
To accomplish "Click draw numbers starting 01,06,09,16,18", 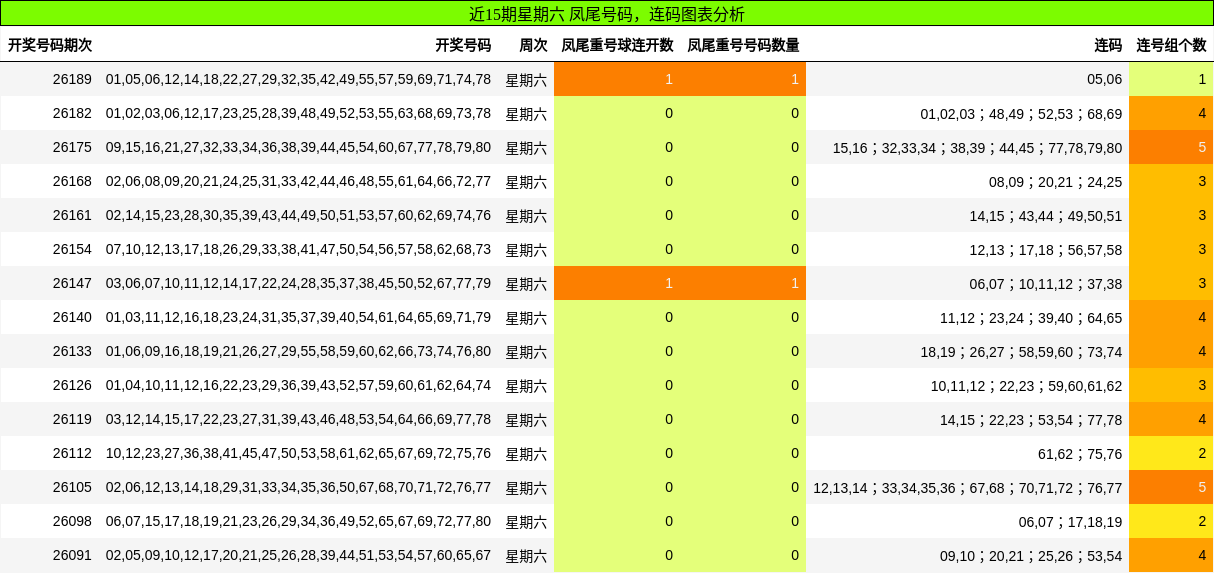I will 299,351.
